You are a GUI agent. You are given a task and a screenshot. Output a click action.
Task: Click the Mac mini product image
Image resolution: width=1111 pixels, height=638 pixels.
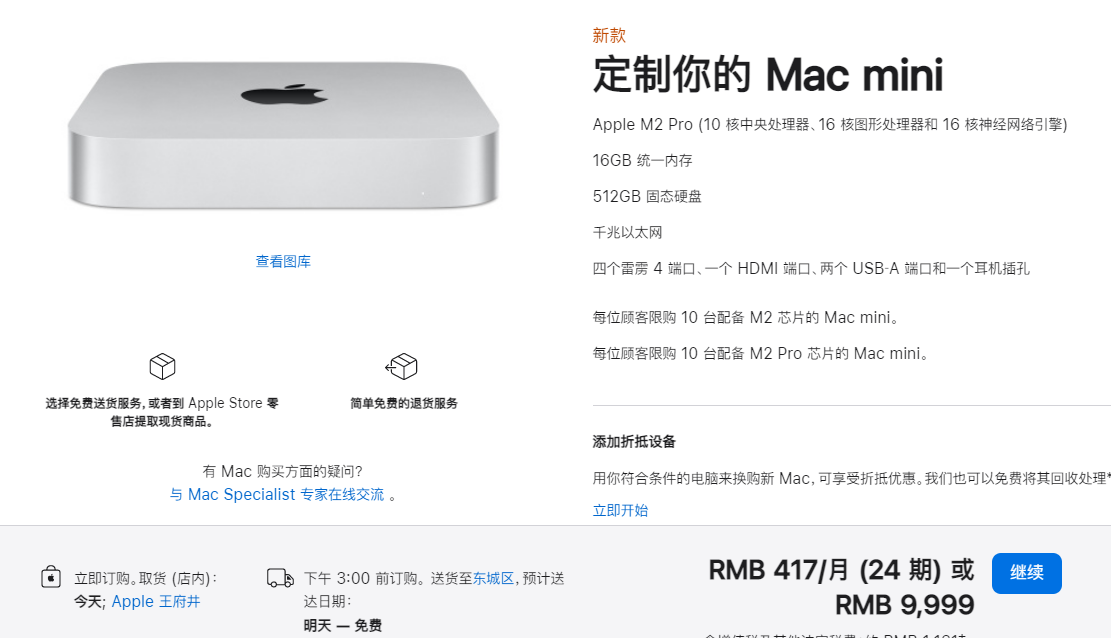click(283, 135)
